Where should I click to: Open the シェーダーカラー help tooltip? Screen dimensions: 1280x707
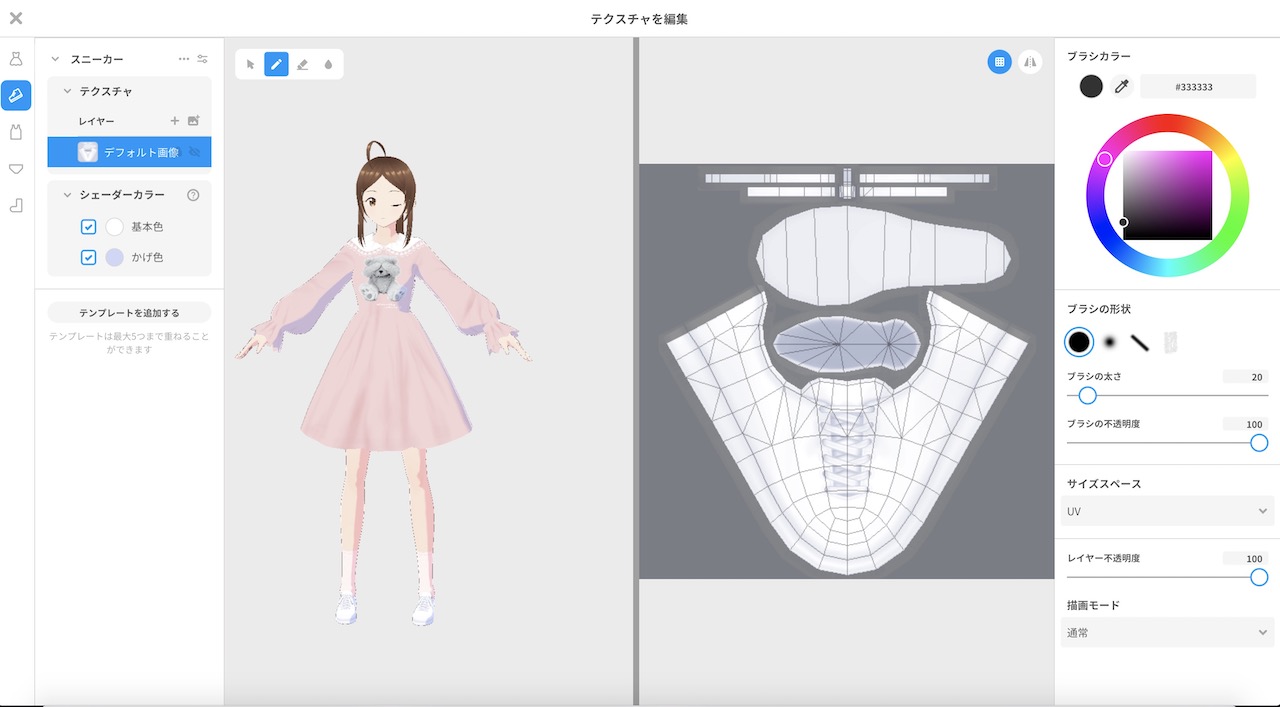pyautogui.click(x=195, y=194)
